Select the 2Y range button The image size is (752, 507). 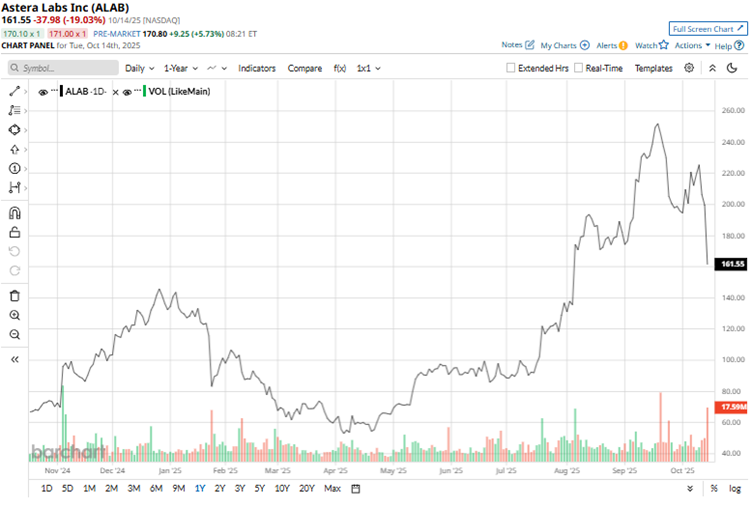click(x=220, y=488)
